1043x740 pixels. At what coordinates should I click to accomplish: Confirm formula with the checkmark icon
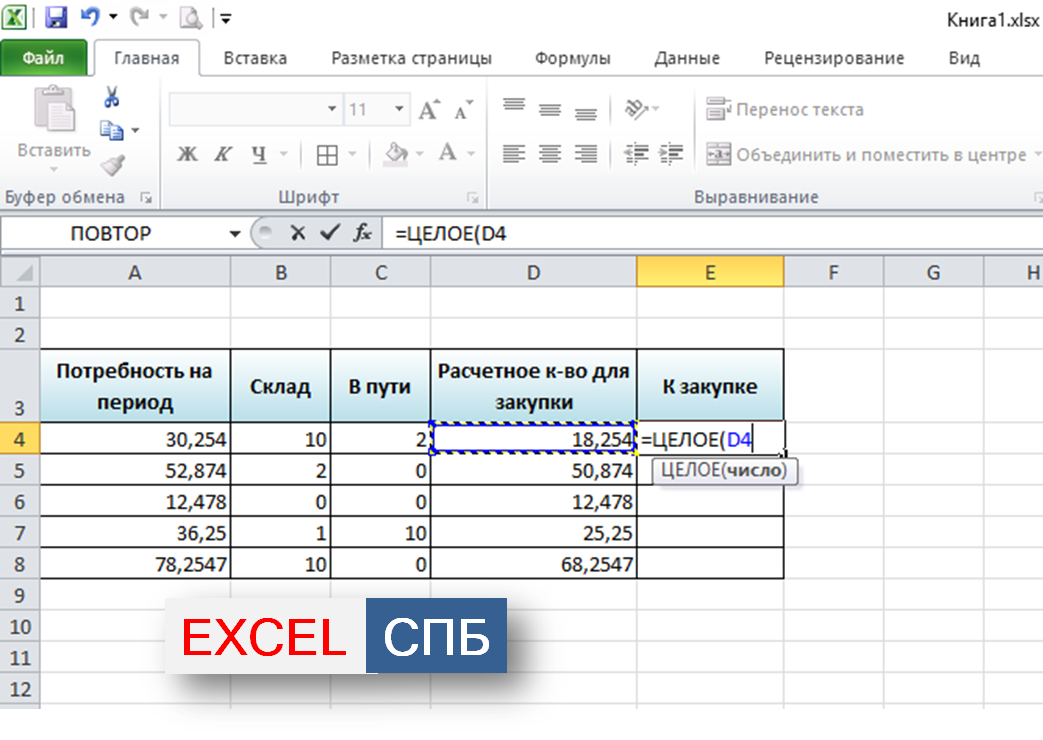click(329, 233)
